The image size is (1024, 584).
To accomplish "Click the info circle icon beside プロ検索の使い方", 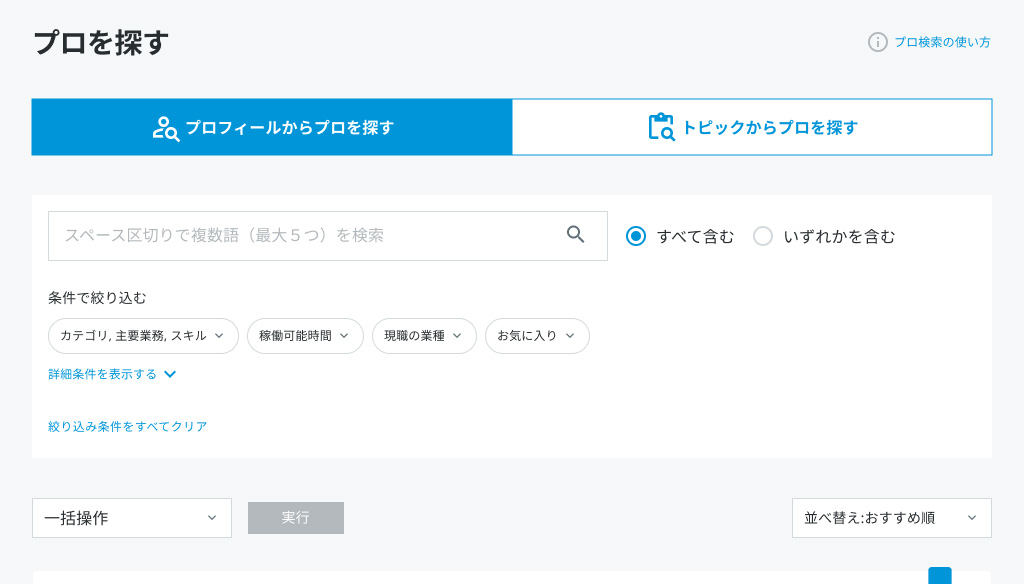I will coord(878,42).
